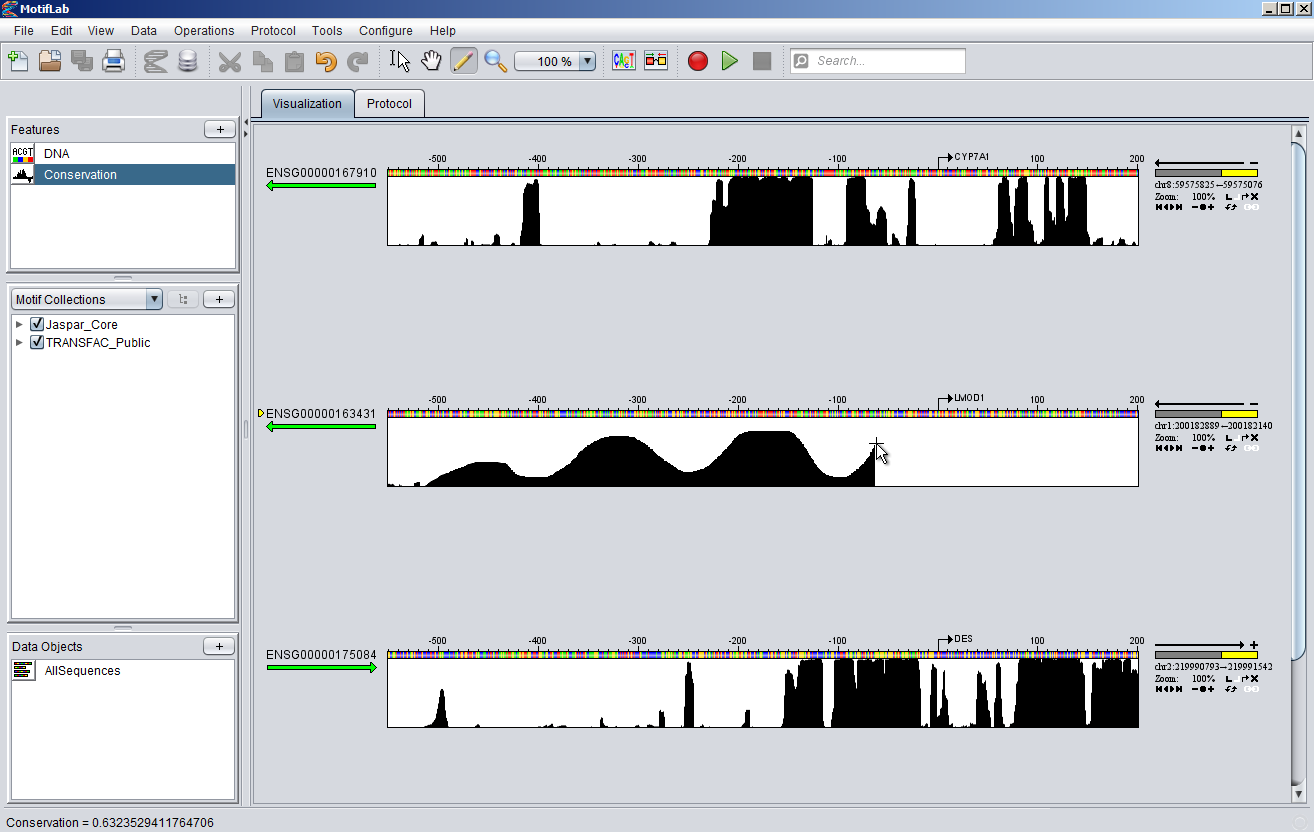Click the motif browser ACGT icon
This screenshot has height=832, width=1314.
point(624,61)
